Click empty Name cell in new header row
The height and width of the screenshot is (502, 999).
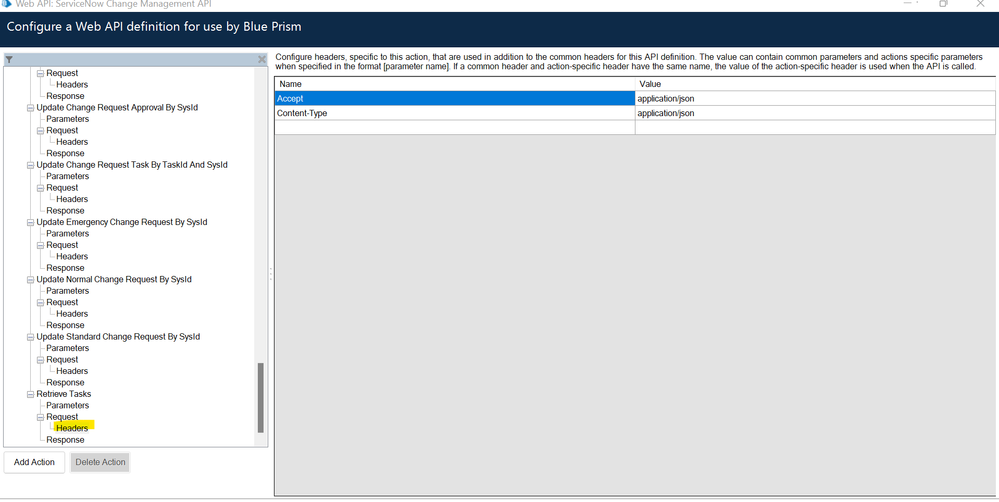click(x=455, y=127)
